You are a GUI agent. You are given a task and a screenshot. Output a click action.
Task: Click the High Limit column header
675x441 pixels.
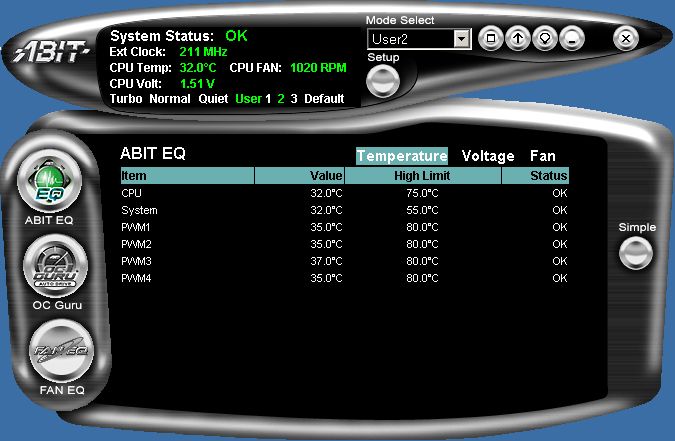pos(423,176)
